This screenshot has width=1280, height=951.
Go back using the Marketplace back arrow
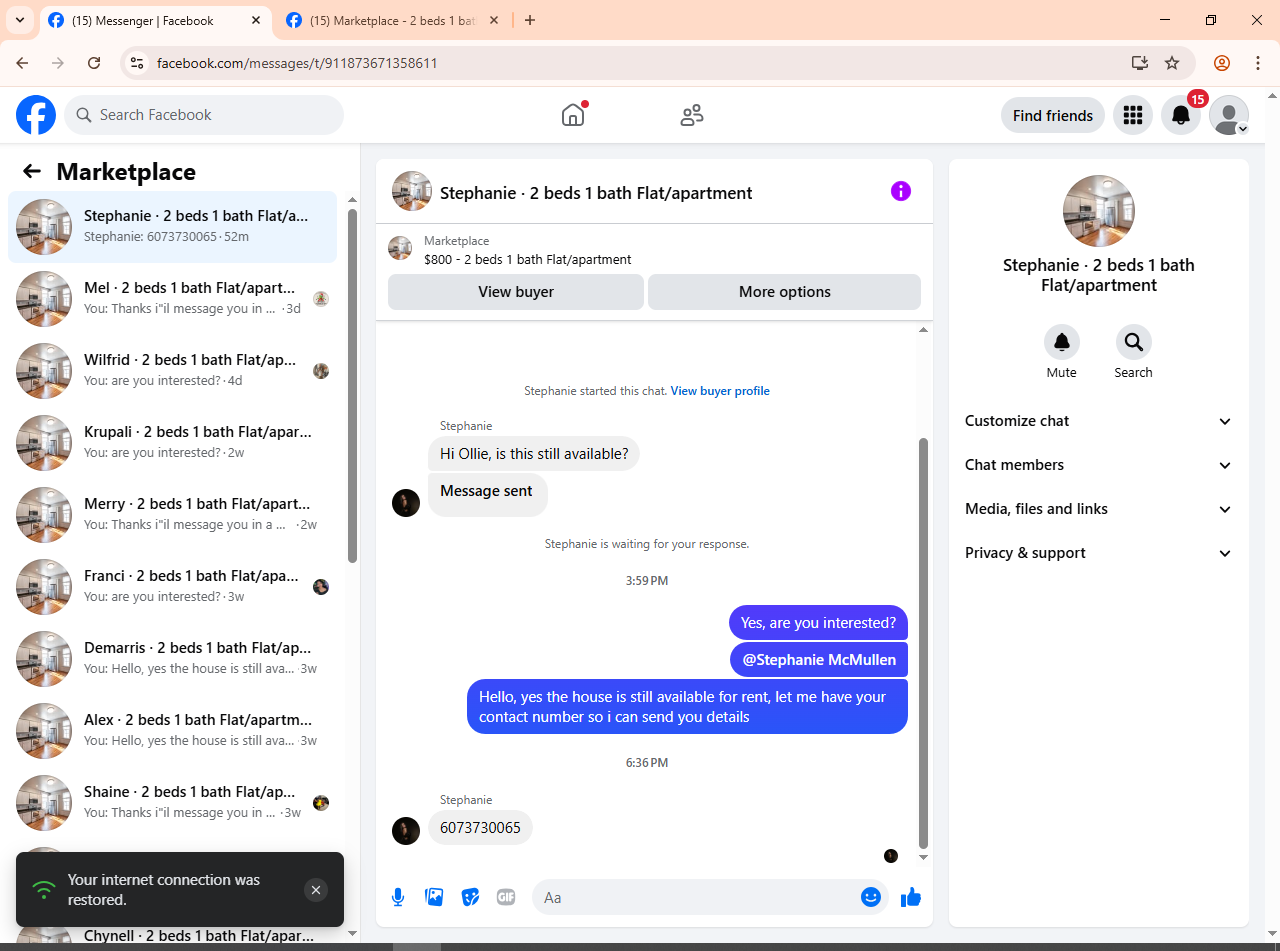(x=32, y=171)
